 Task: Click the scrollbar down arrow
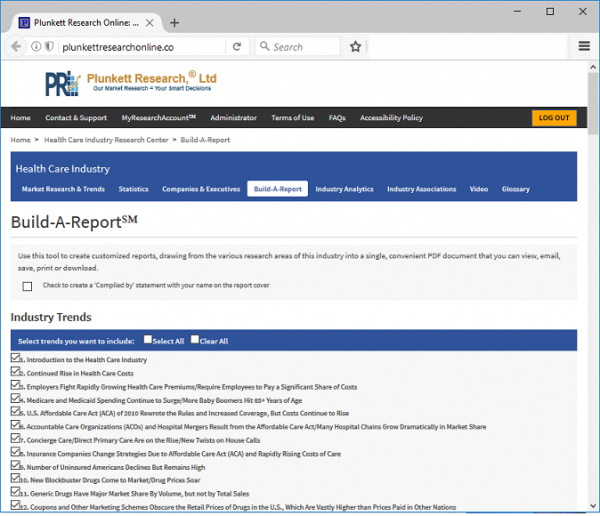coord(593,506)
